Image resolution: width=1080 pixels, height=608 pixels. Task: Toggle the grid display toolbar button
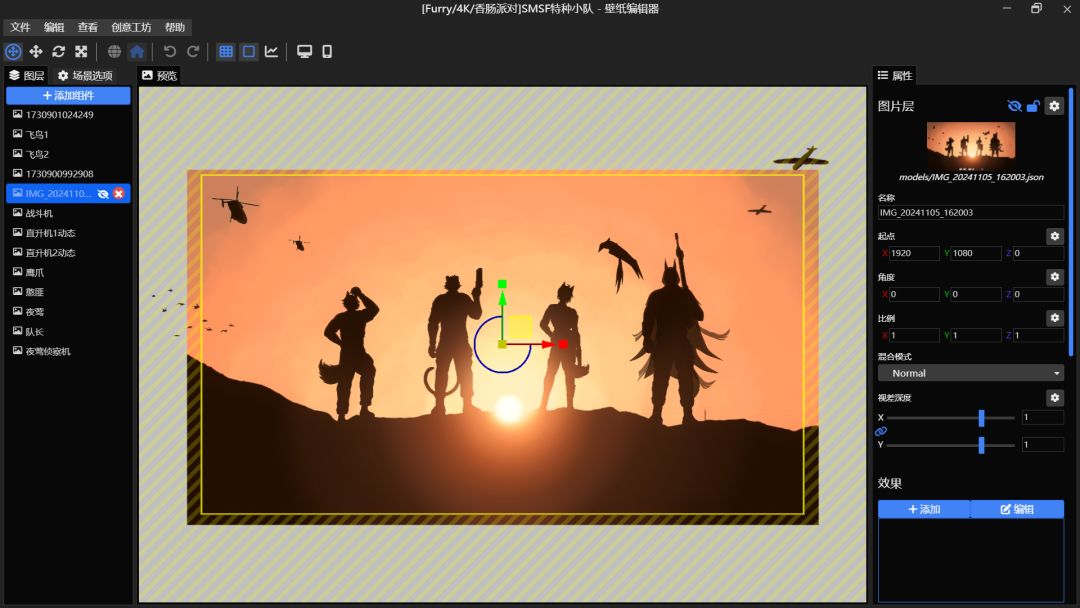[226, 51]
